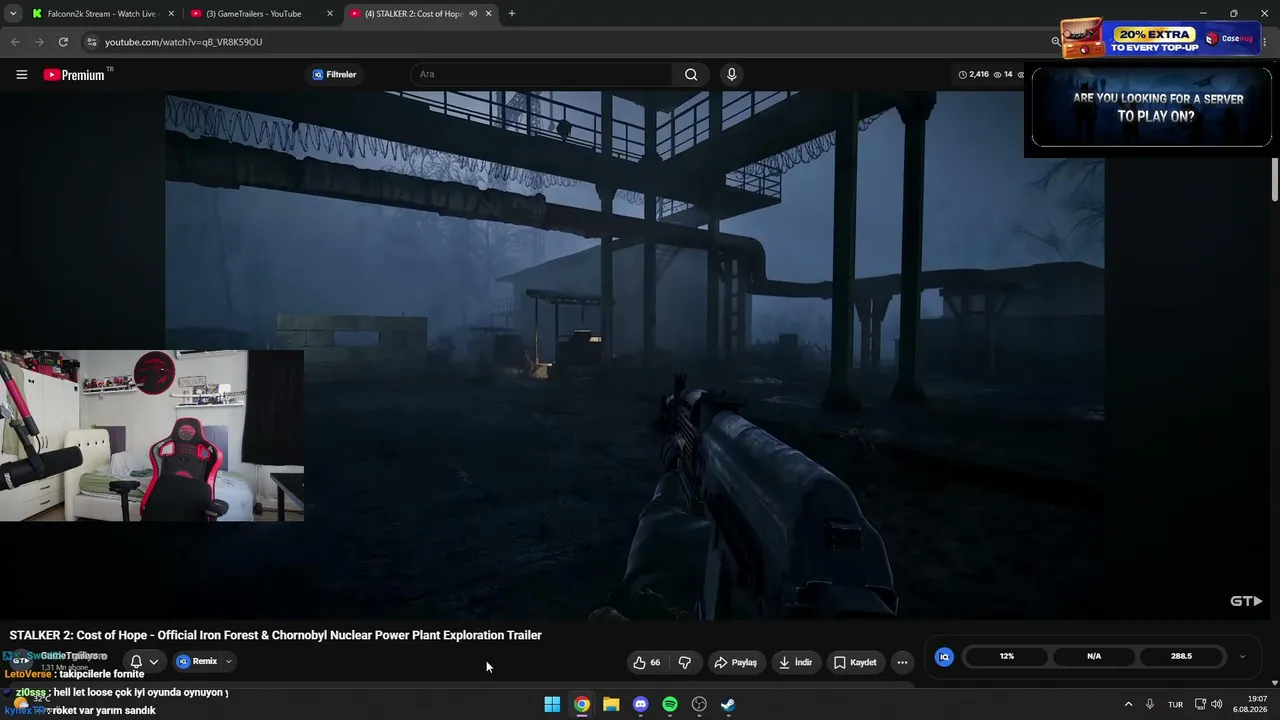1280x720 pixels.
Task: Click the 2,416 watch time stat
Action: [973, 75]
